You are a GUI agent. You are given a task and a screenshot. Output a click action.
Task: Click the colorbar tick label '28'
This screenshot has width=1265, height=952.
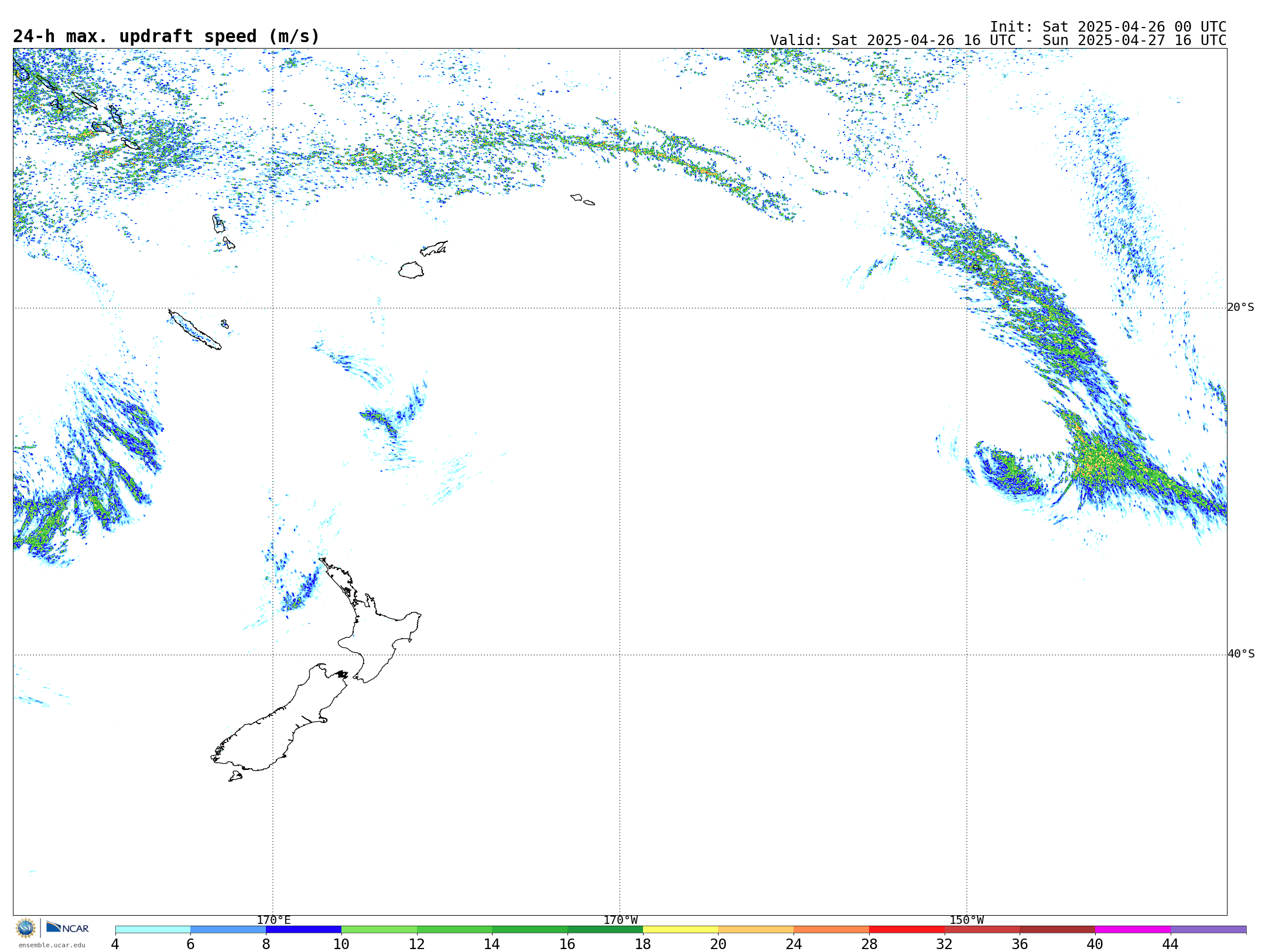point(869,944)
